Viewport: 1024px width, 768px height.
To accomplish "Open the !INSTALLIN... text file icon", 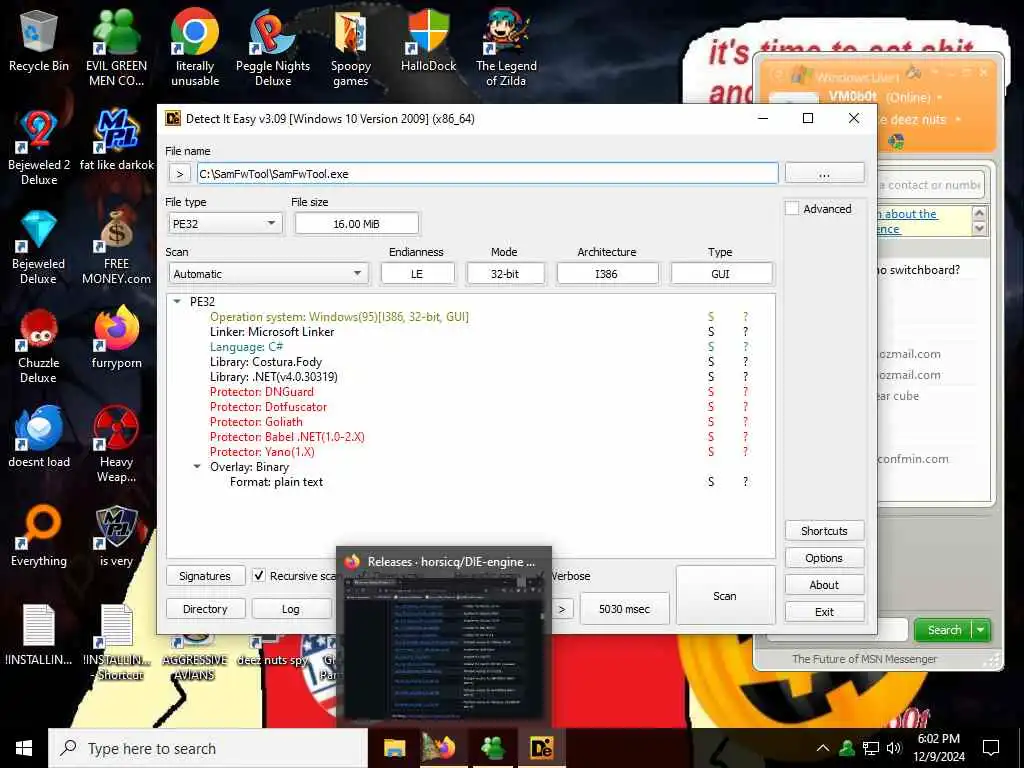I will 39,635.
